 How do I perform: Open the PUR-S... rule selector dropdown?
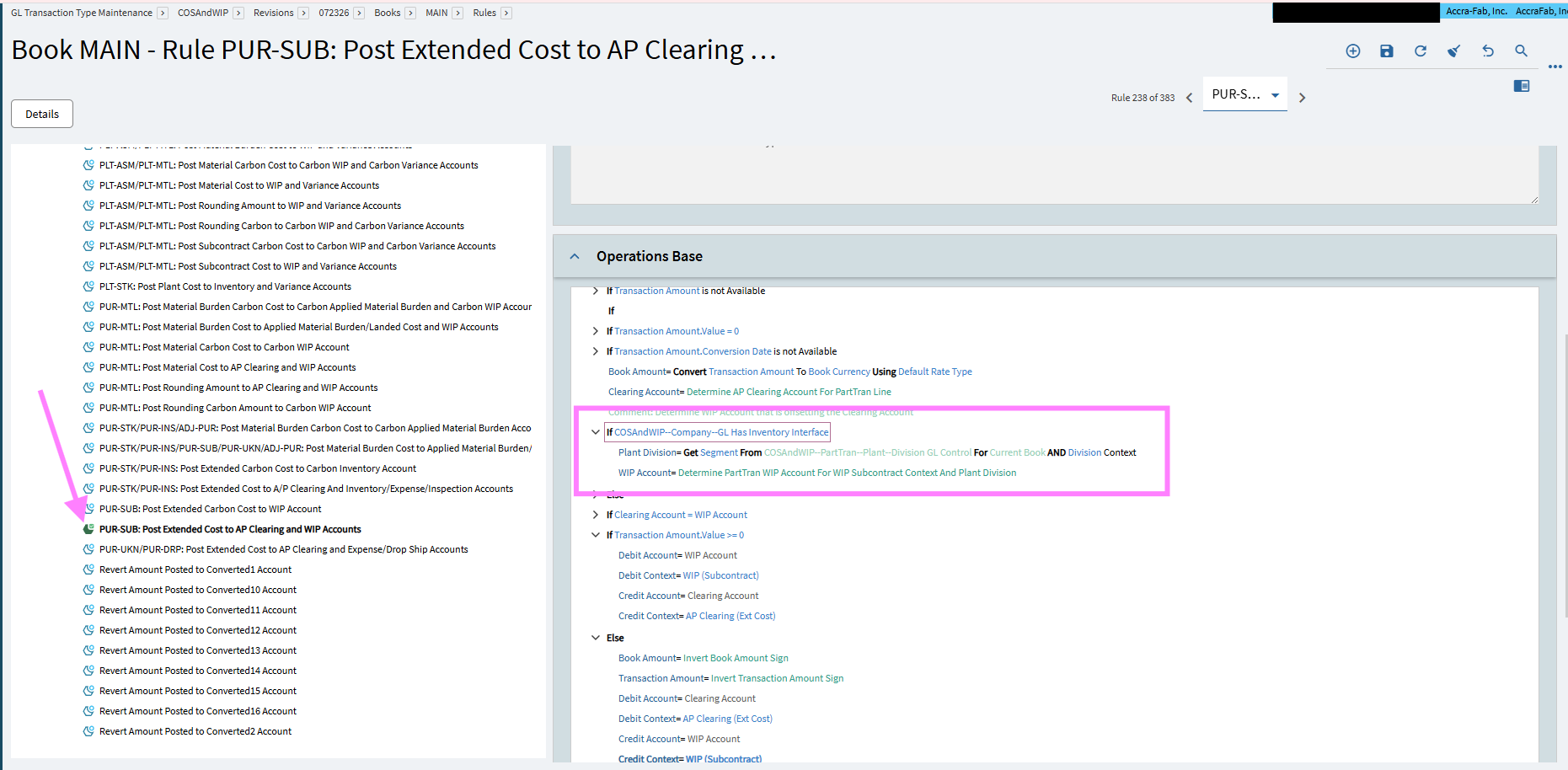tap(1244, 95)
